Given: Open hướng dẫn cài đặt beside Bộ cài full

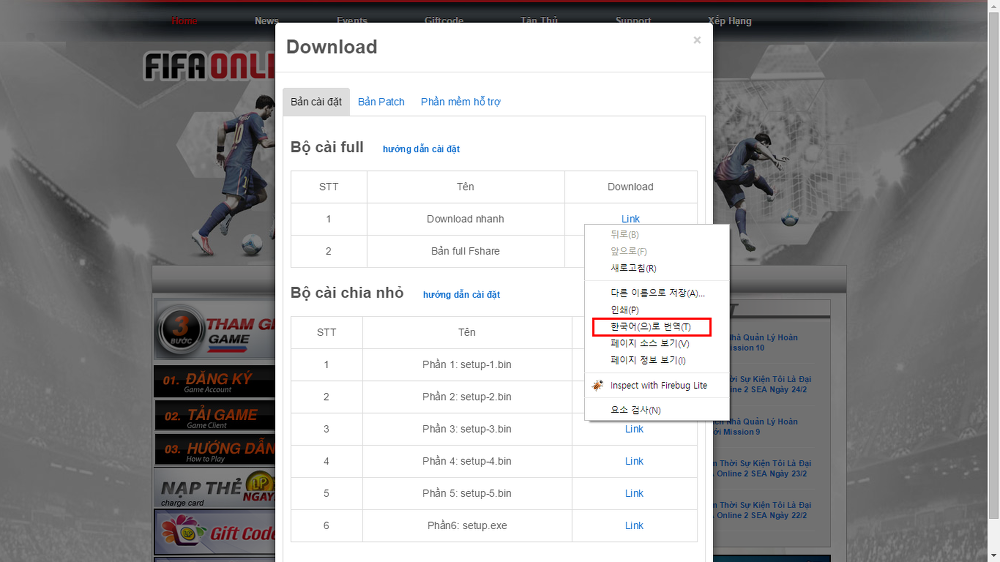Looking at the screenshot, I should point(421,149).
